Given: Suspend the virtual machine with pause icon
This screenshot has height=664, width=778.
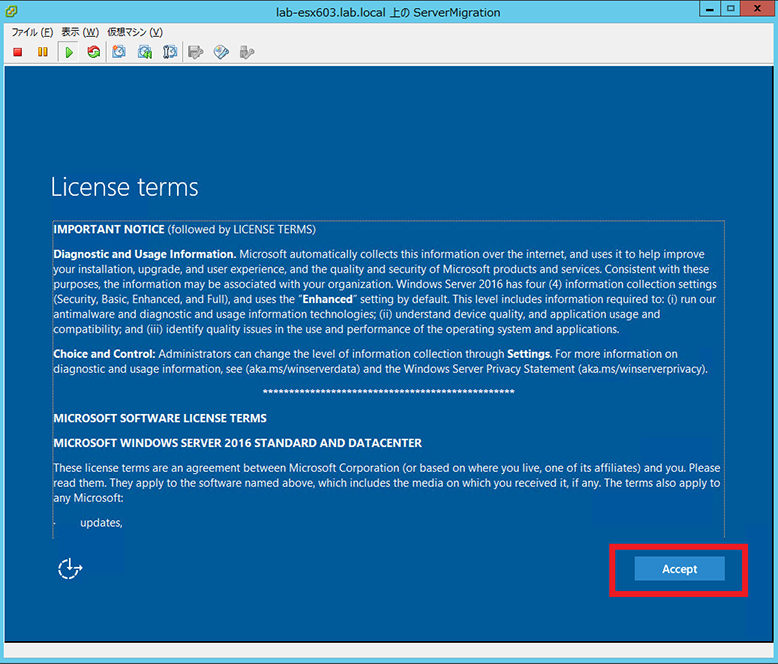Looking at the screenshot, I should pyautogui.click(x=43, y=52).
